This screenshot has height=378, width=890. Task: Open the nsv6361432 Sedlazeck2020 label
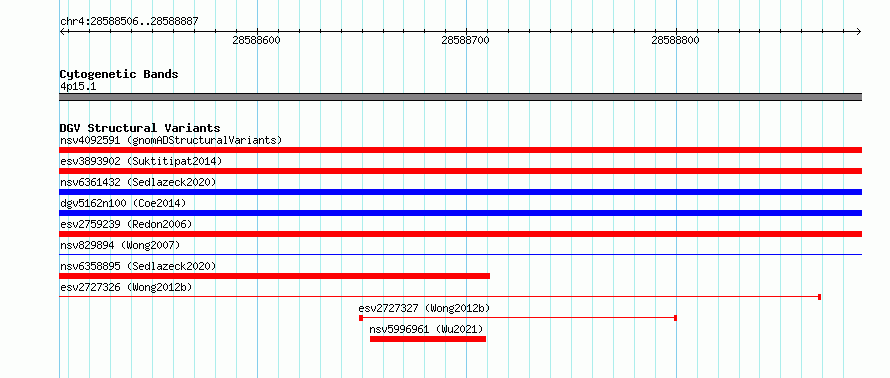coord(138,182)
